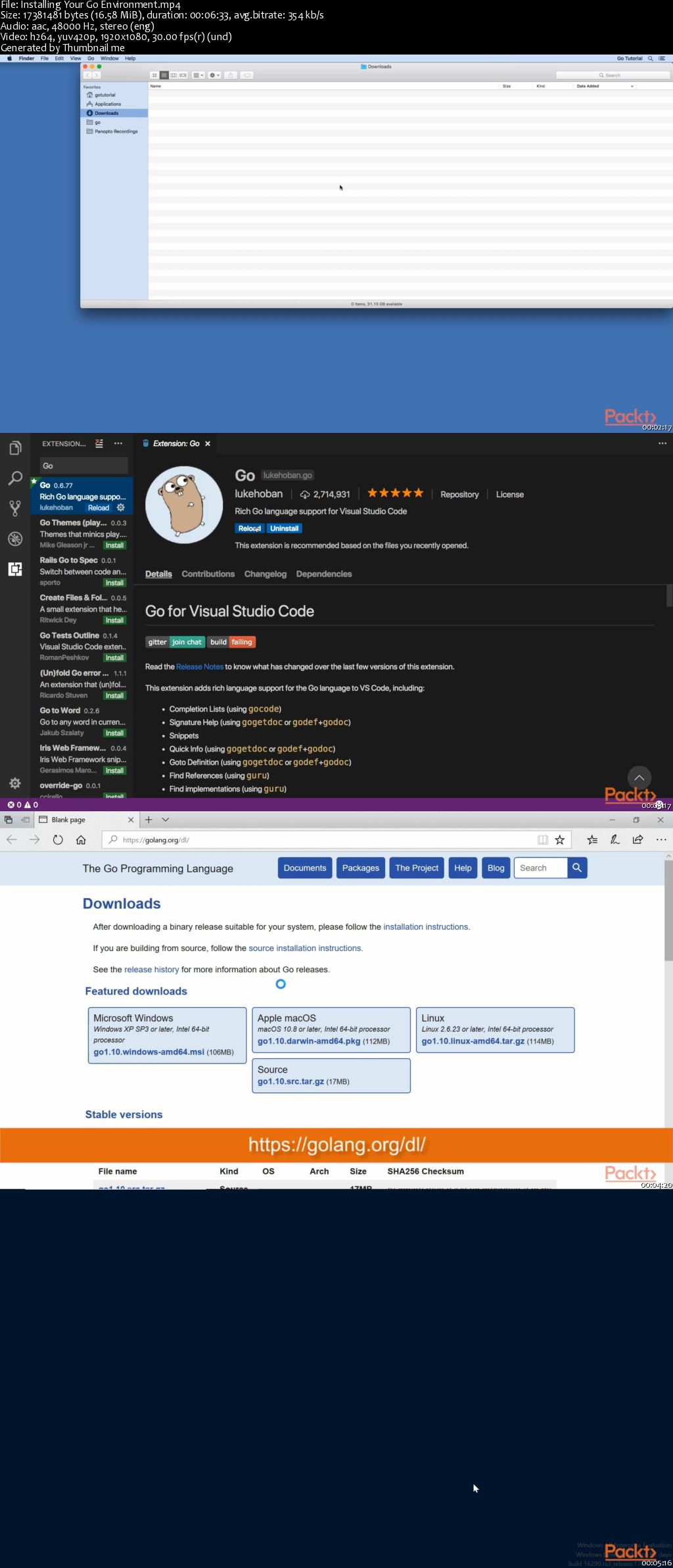This screenshot has height=1568, width=673.
Task: Click the Finder share button
Action: [x=231, y=76]
